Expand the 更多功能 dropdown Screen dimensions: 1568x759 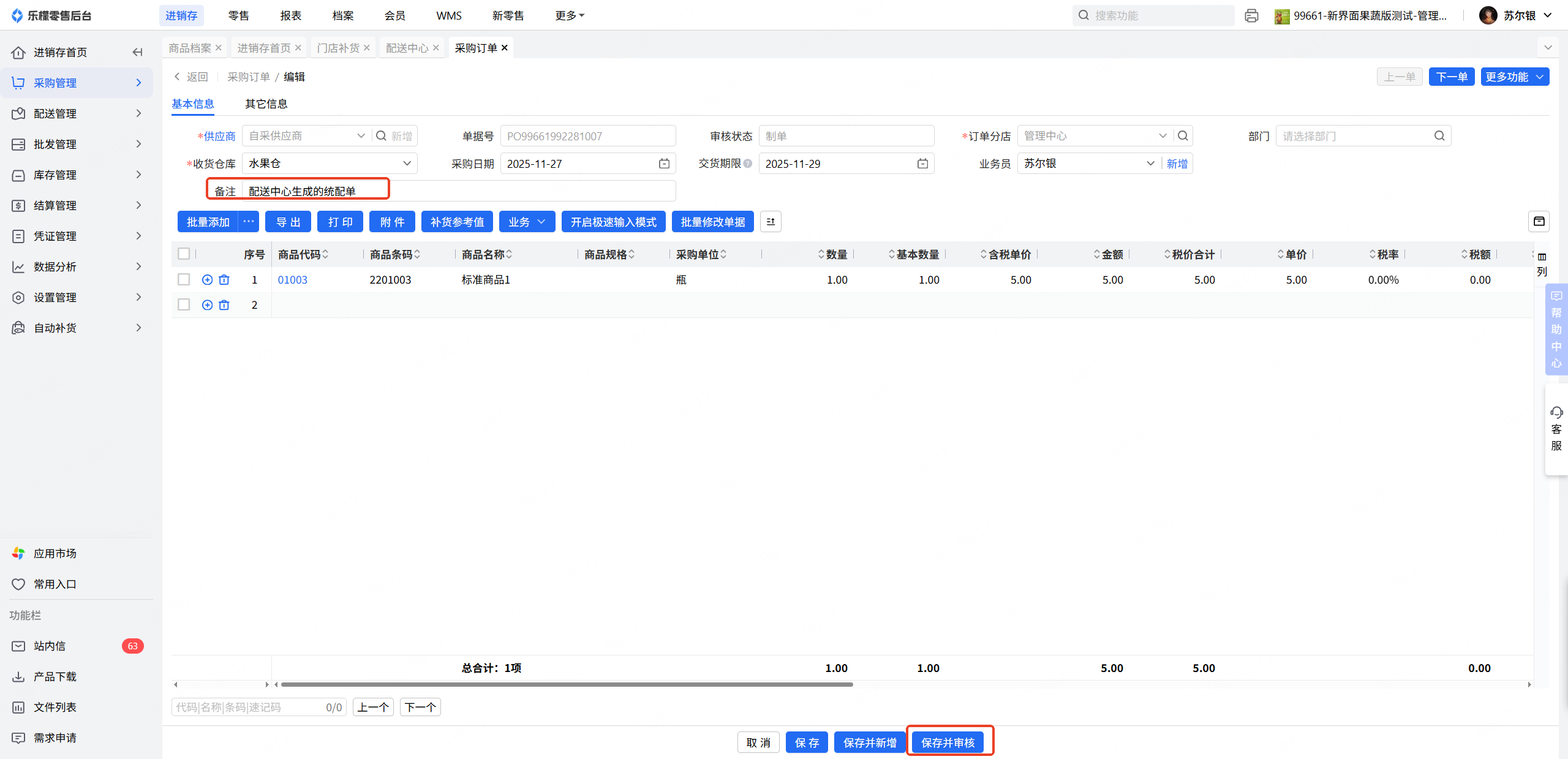(x=1514, y=77)
